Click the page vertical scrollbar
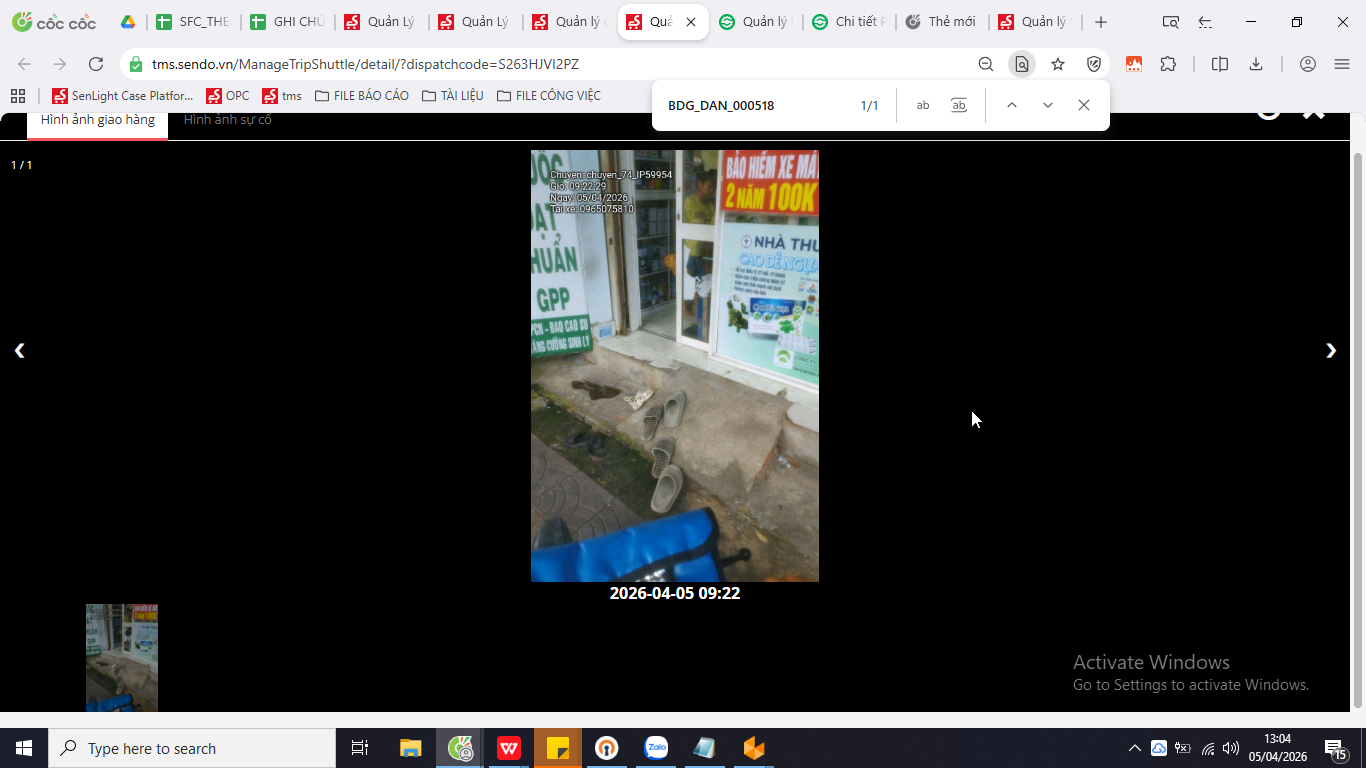The width and height of the screenshot is (1366, 768). click(1358, 430)
